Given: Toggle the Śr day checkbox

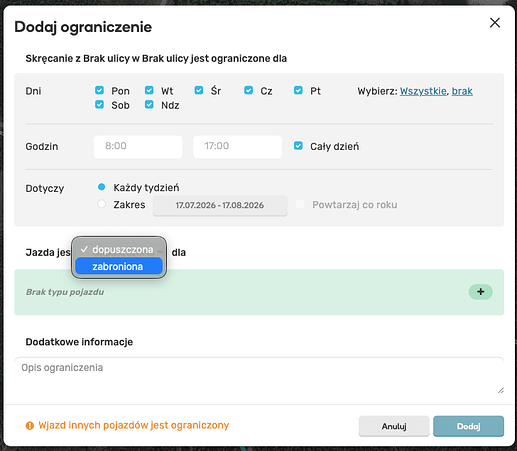Looking at the screenshot, I should (199, 90).
